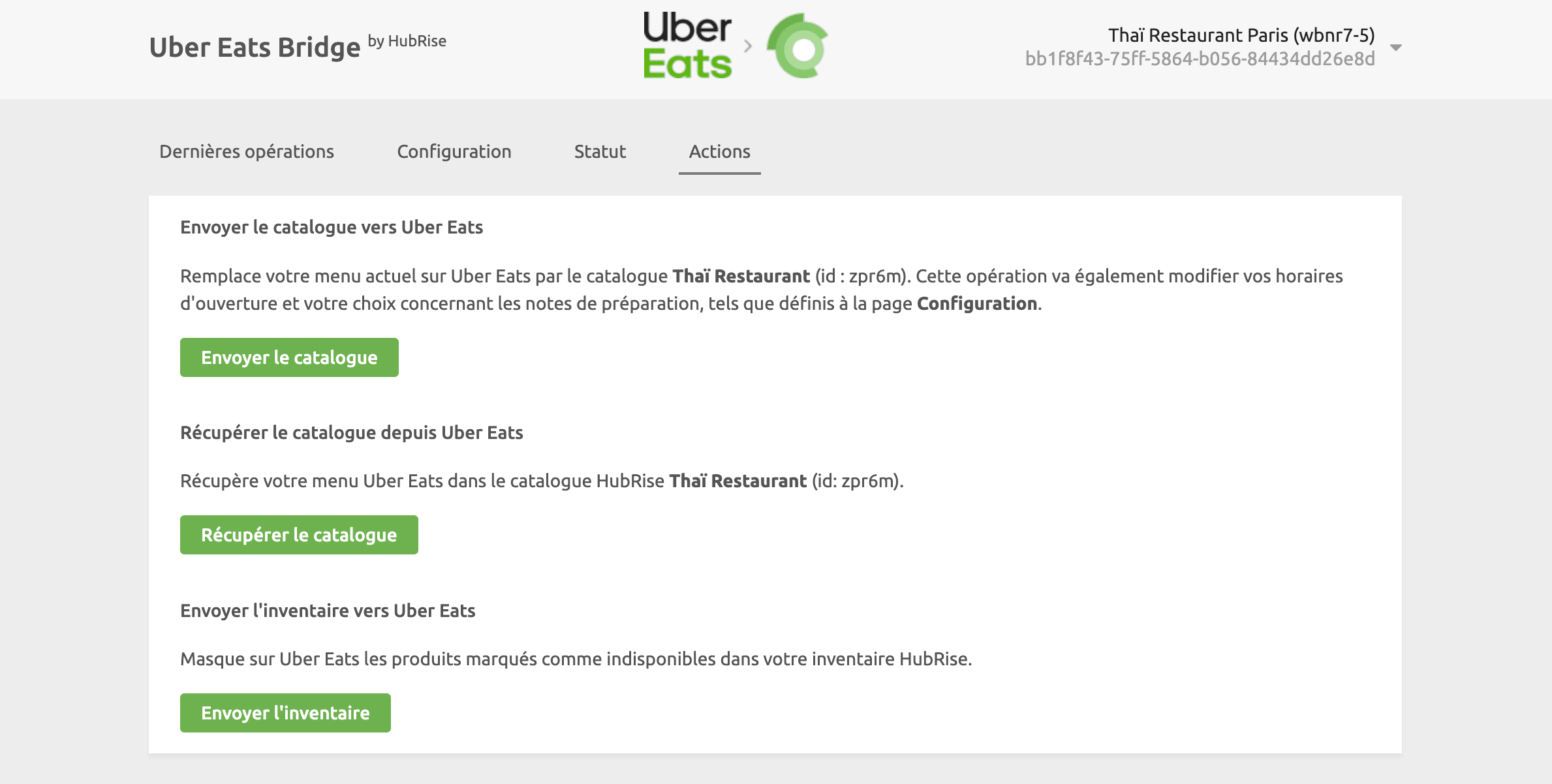Click the Uber Eats Bridge title
The image size is (1552, 784).
click(x=255, y=48)
